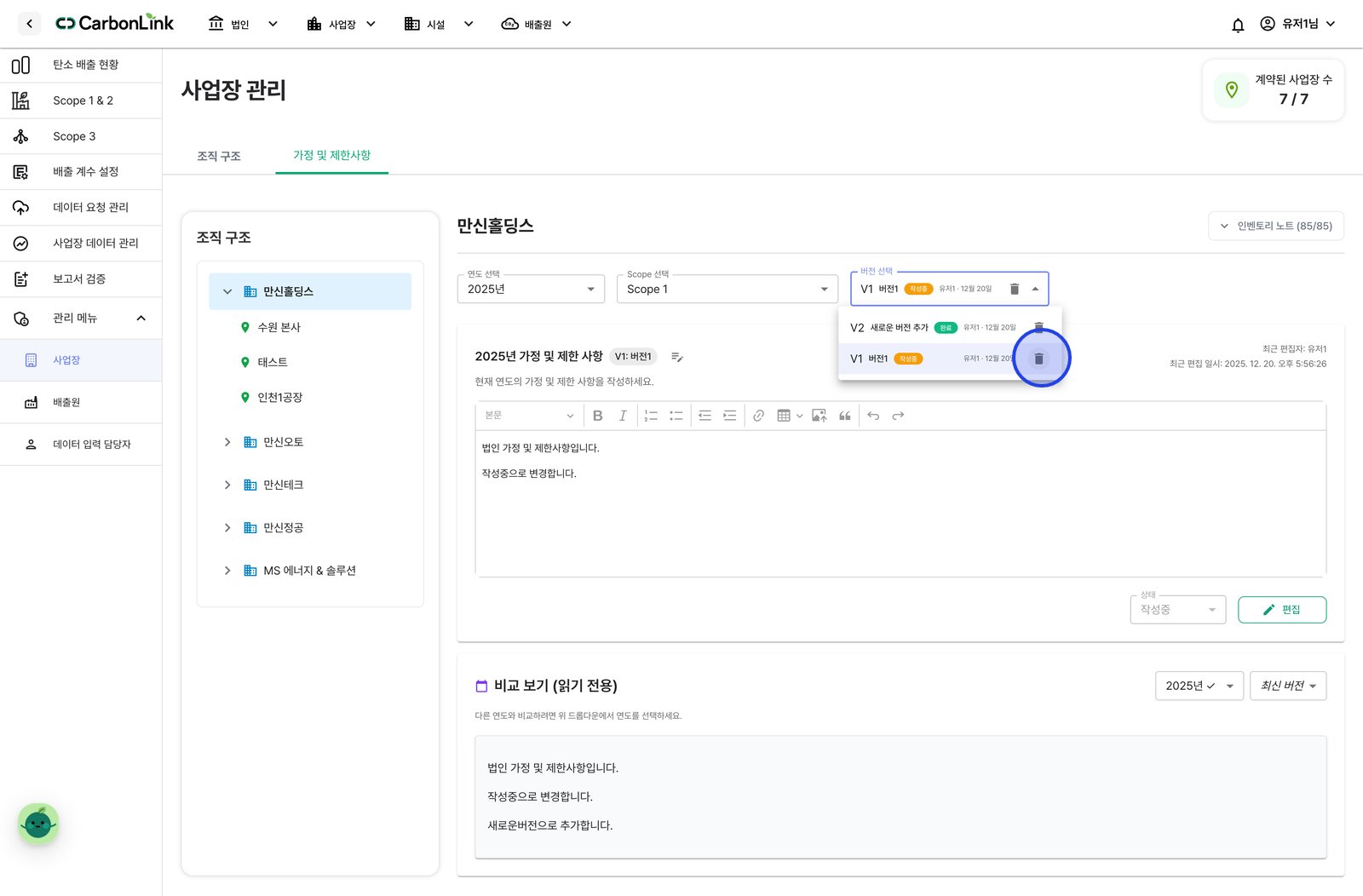This screenshot has width=1363, height=896.
Task: Expand the 인벤토리 노트 (85/85) panel
Action: [x=1276, y=226]
